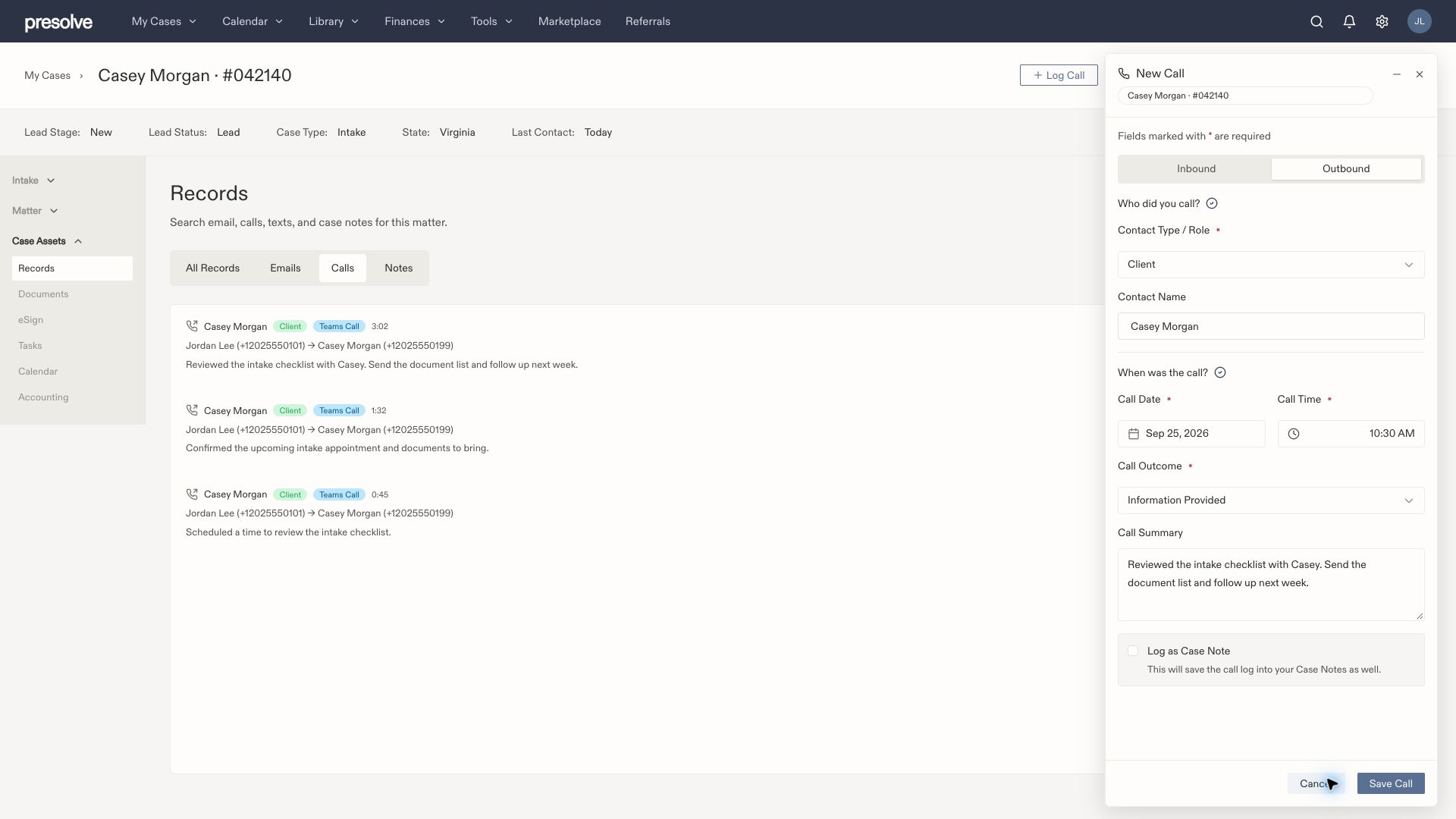The image size is (1456, 819).
Task: Go to My Cases breadcrumb link
Action: 47,75
